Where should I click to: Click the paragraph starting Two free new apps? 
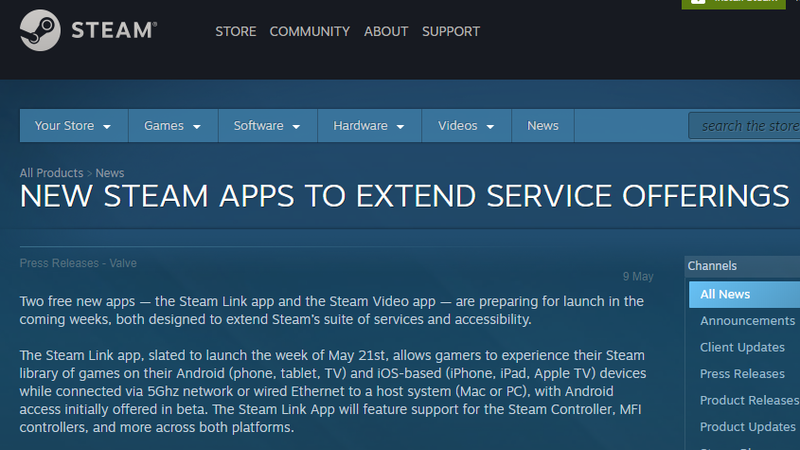pyautogui.click(x=332, y=310)
